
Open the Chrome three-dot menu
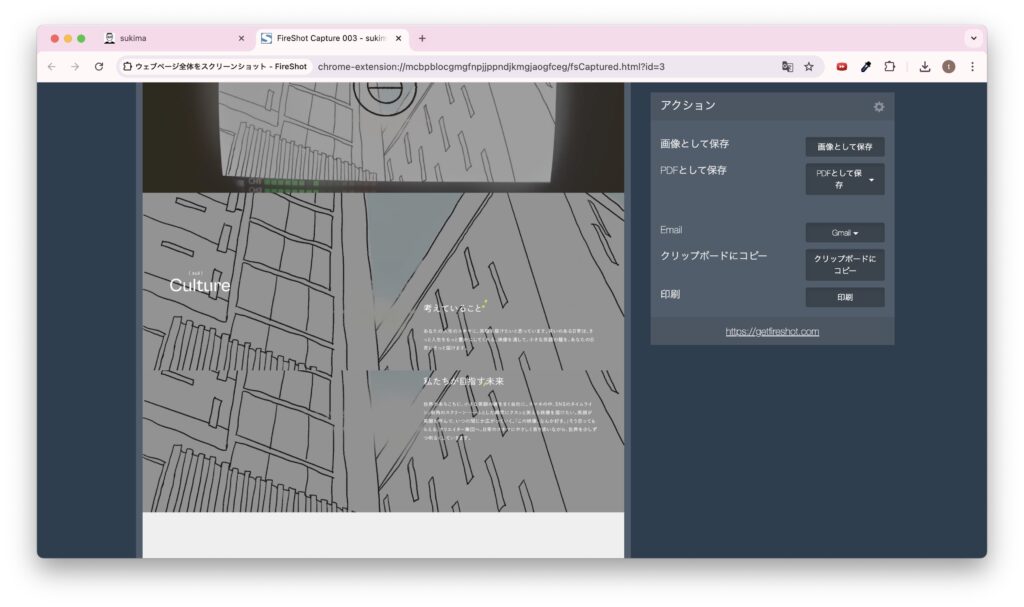click(972, 66)
